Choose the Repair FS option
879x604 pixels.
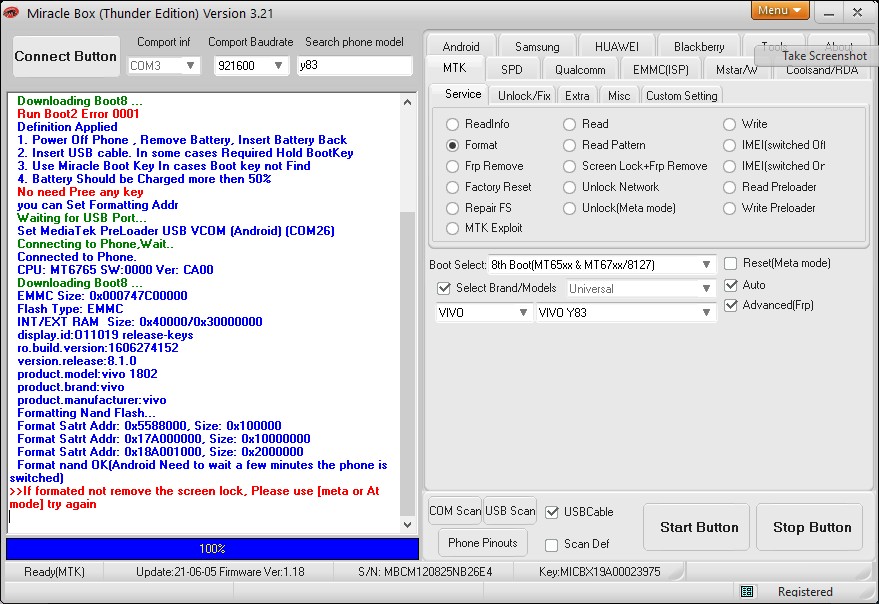tap(452, 208)
